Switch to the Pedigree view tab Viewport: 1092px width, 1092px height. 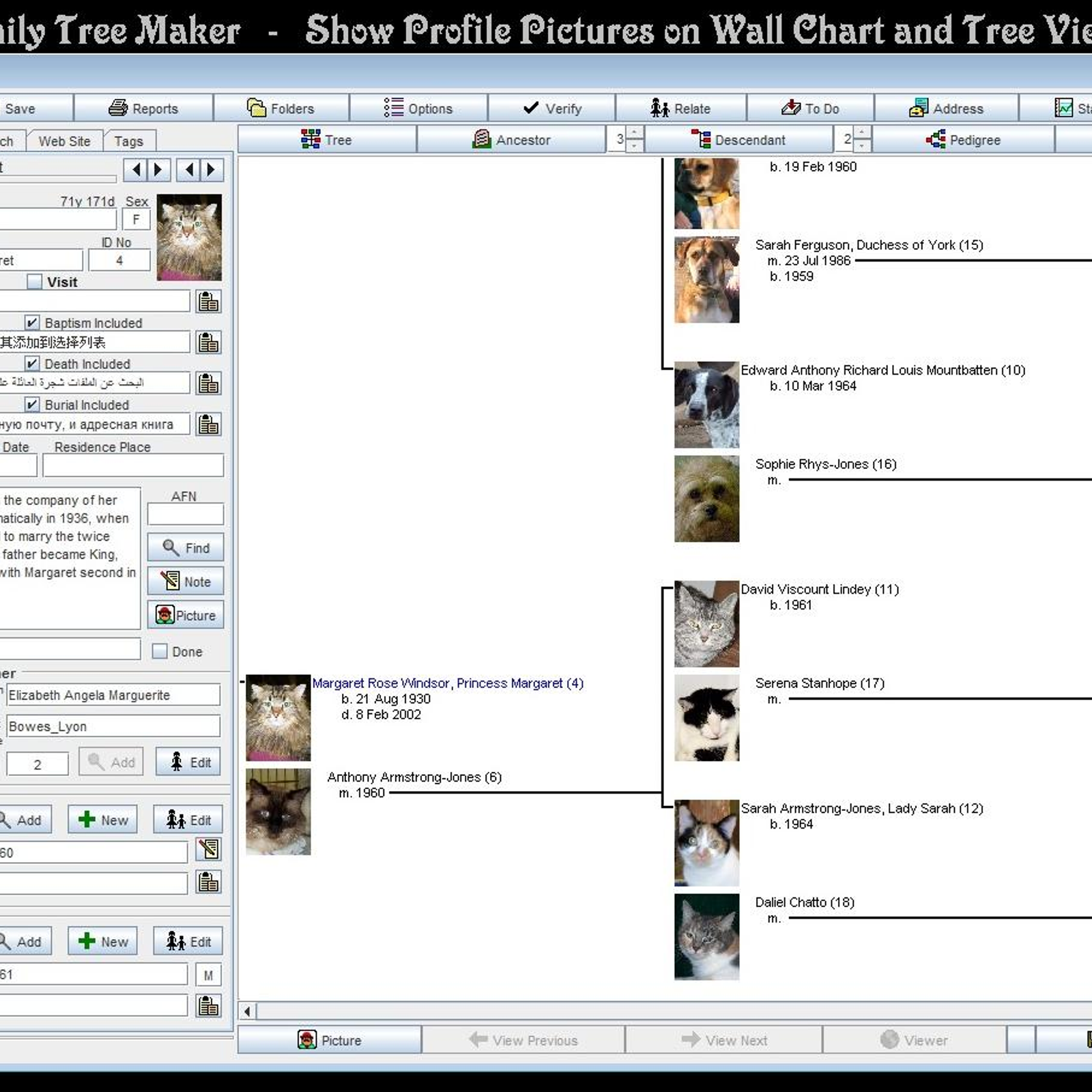point(963,139)
